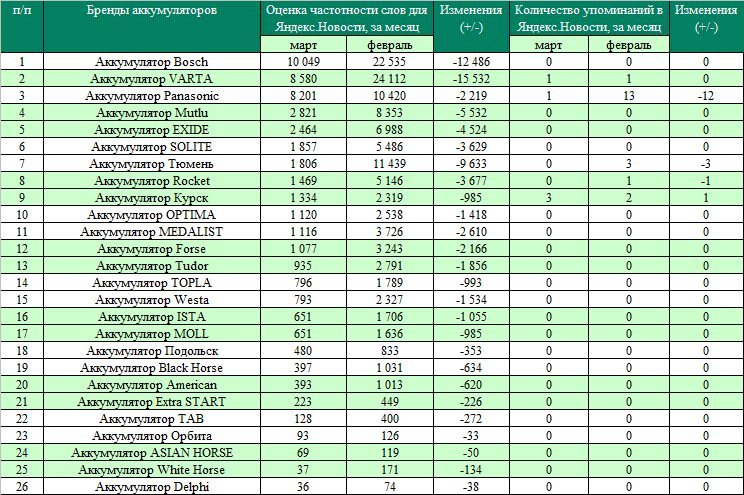Select the 'Аккумулятор MEDALIST' cell
The height and width of the screenshot is (495, 744).
point(152,232)
